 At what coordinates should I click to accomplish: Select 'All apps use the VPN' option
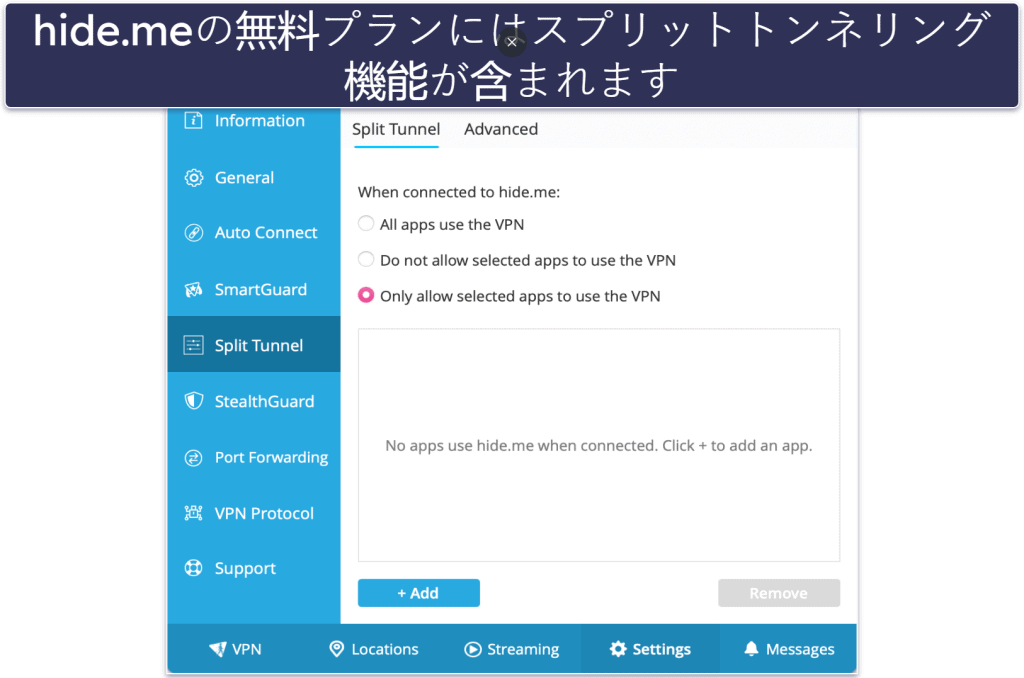tap(366, 224)
